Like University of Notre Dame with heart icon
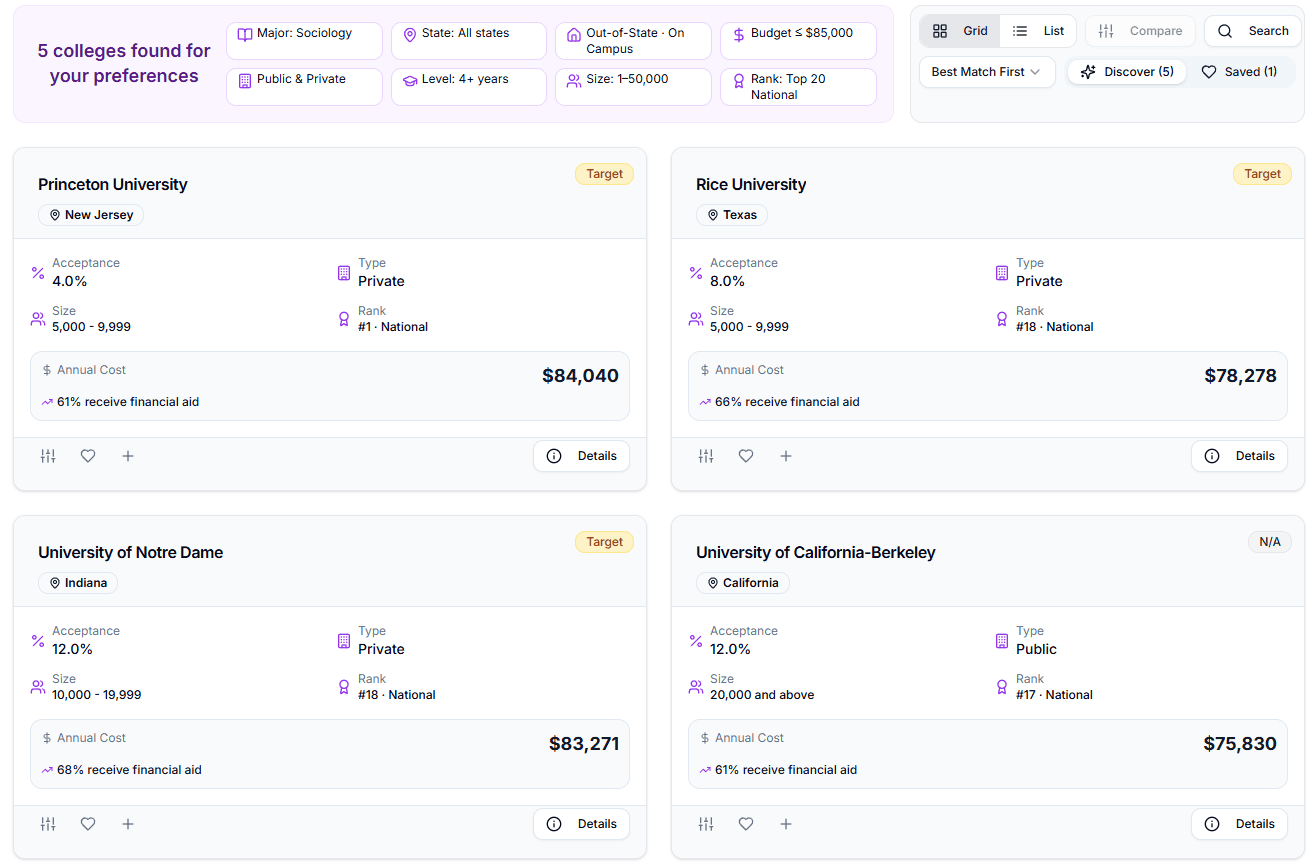Viewport: 1315px width, 864px height. [x=88, y=824]
